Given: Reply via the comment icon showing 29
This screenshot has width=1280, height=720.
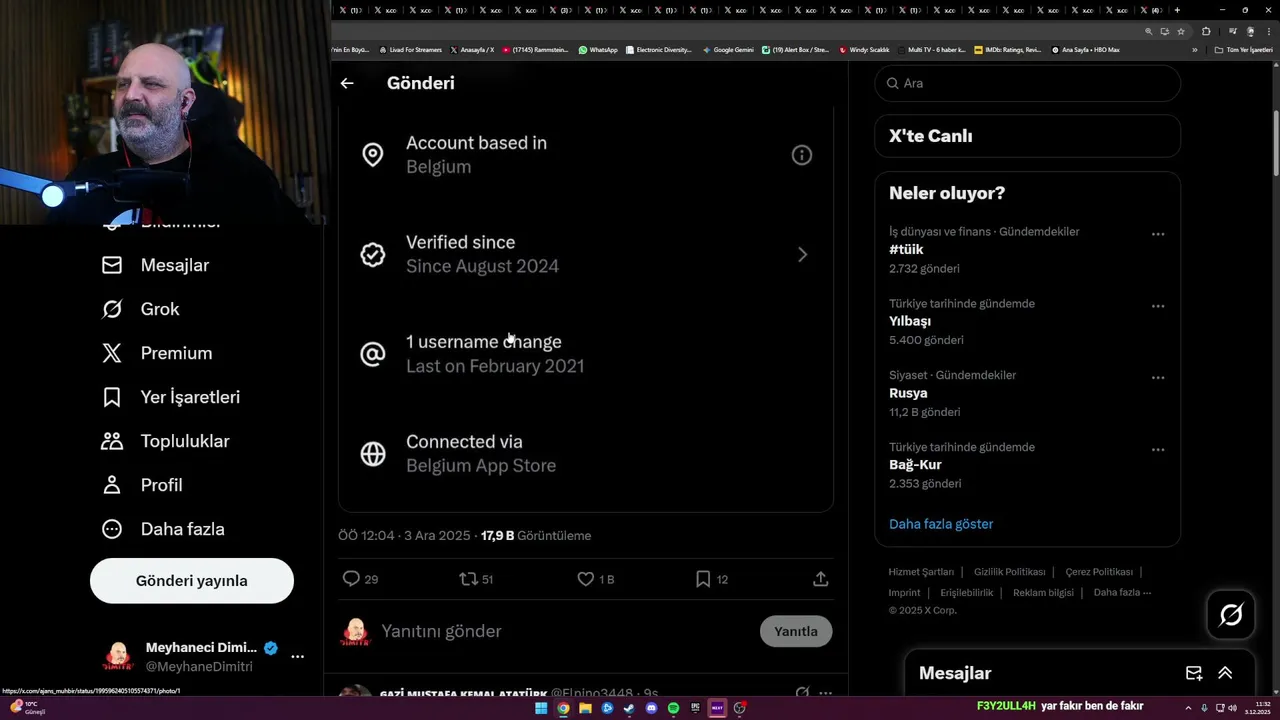Looking at the screenshot, I should pos(360,579).
